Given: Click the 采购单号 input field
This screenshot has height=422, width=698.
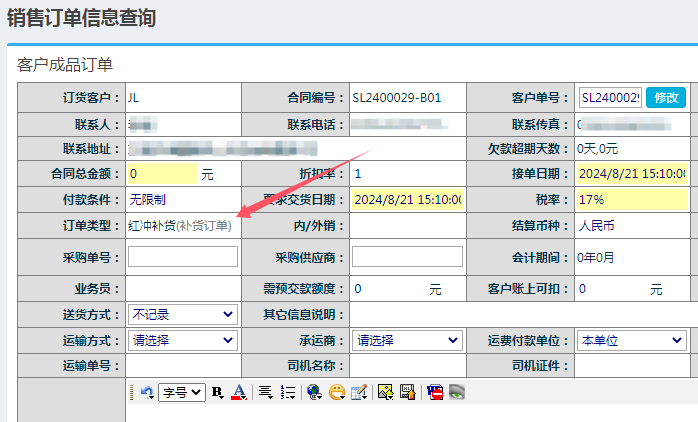Looking at the screenshot, I should 183,257.
